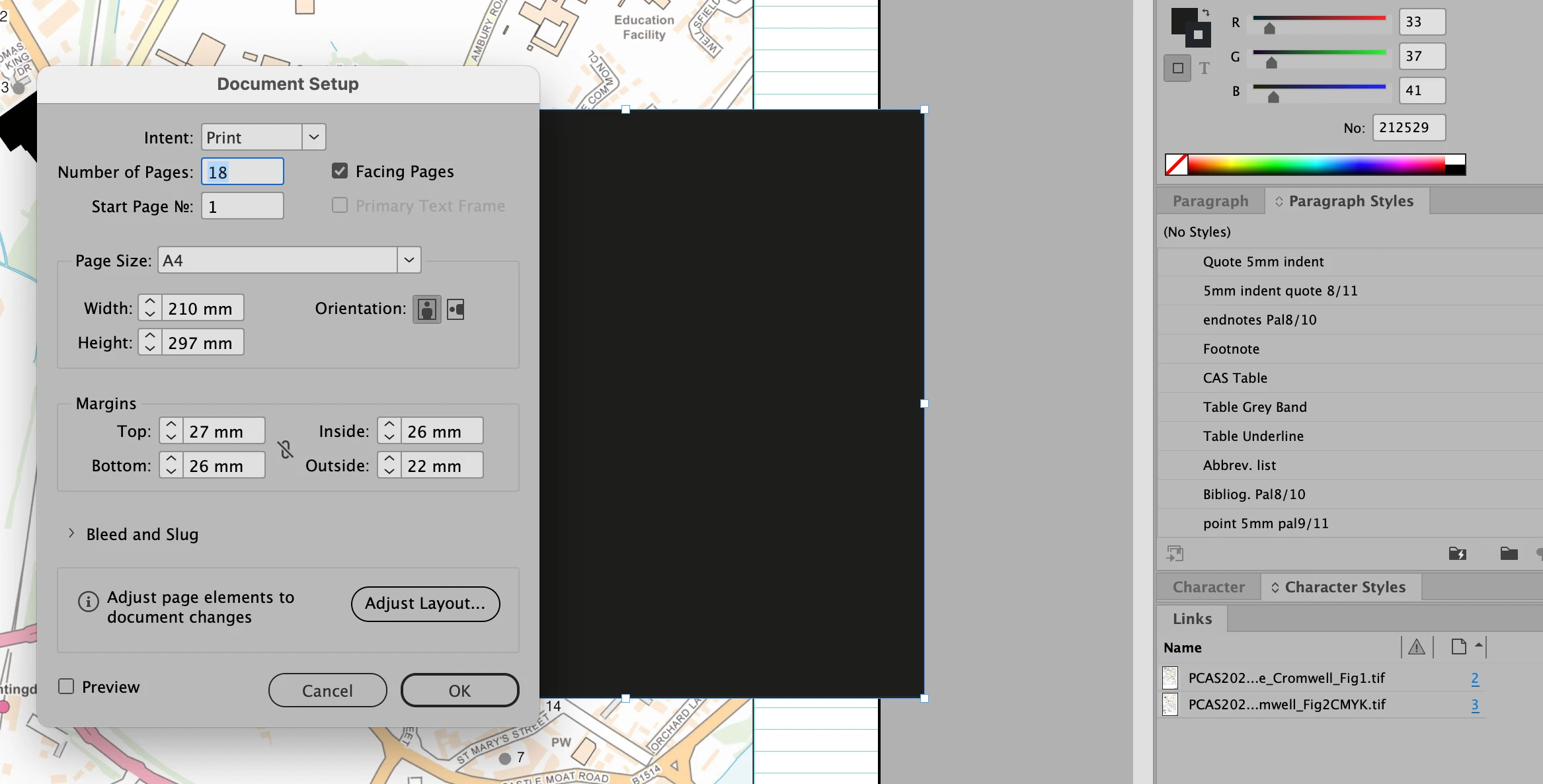Click the None swatch in color ramp
The width and height of the screenshot is (1543, 784).
point(1176,165)
